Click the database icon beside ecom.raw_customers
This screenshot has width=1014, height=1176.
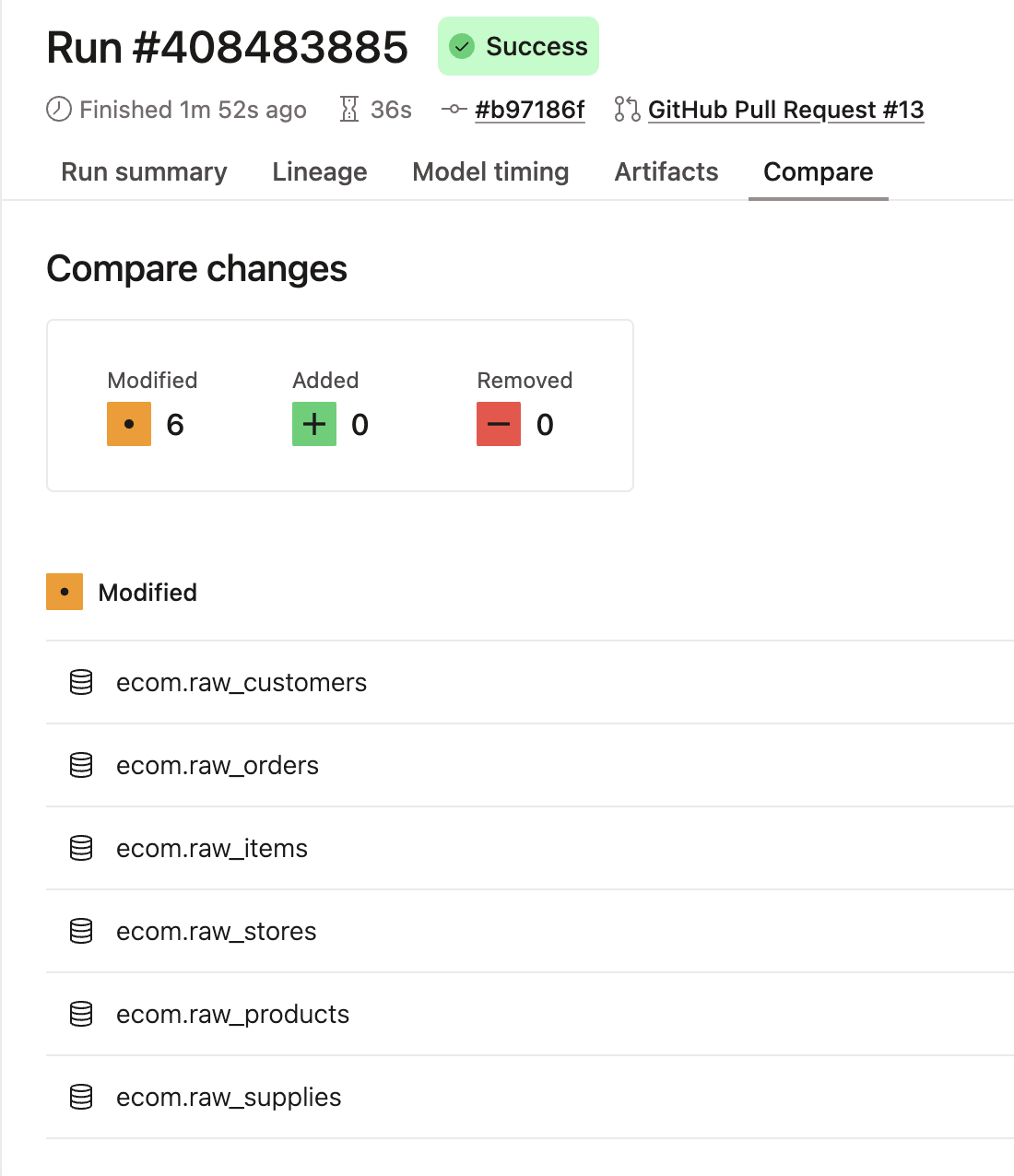pos(81,682)
